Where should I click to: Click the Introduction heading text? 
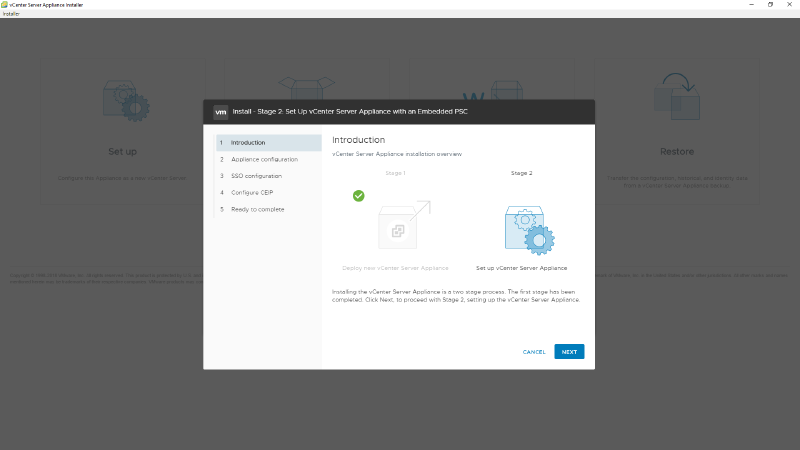point(358,140)
